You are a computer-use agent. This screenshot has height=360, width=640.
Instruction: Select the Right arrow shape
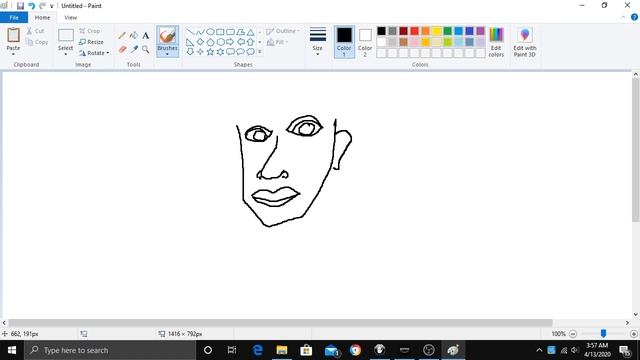(x=230, y=42)
